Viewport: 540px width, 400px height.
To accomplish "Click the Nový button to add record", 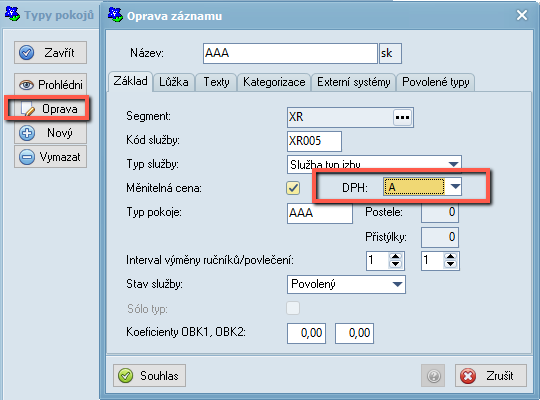I will pyautogui.click(x=50, y=133).
